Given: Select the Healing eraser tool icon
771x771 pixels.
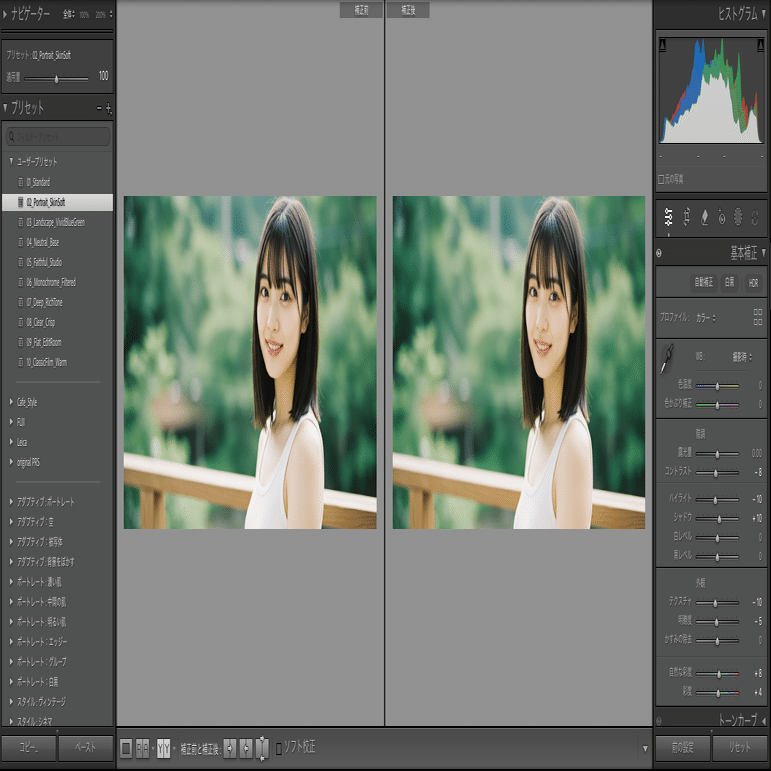Looking at the screenshot, I should coord(704,217).
